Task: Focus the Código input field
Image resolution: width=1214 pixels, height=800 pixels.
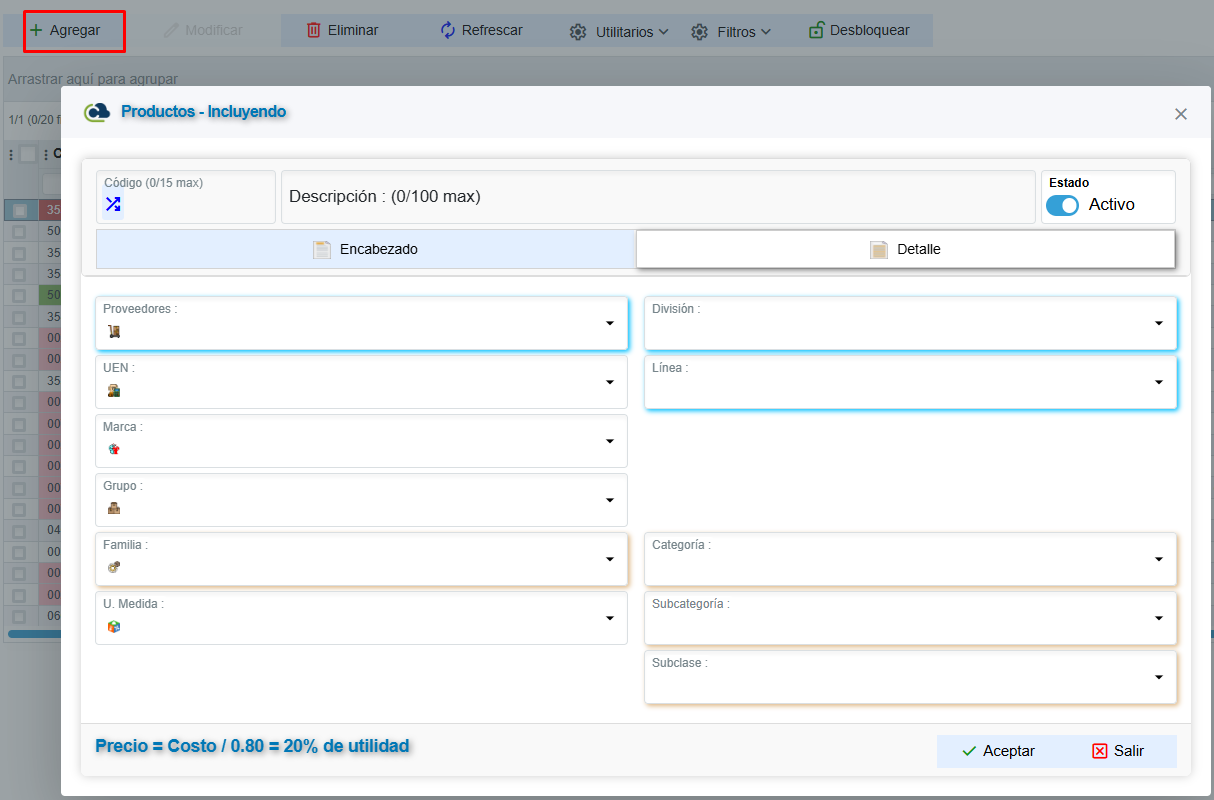Action: [186, 197]
